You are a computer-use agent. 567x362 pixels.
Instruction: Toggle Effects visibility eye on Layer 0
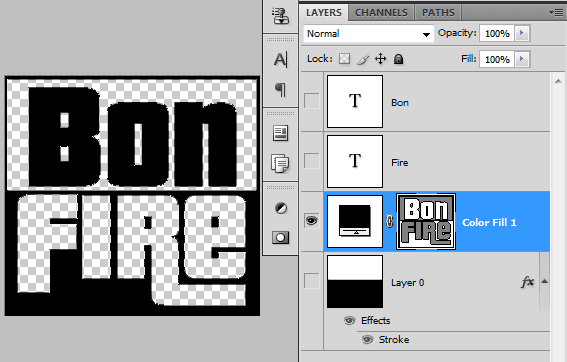click(349, 320)
